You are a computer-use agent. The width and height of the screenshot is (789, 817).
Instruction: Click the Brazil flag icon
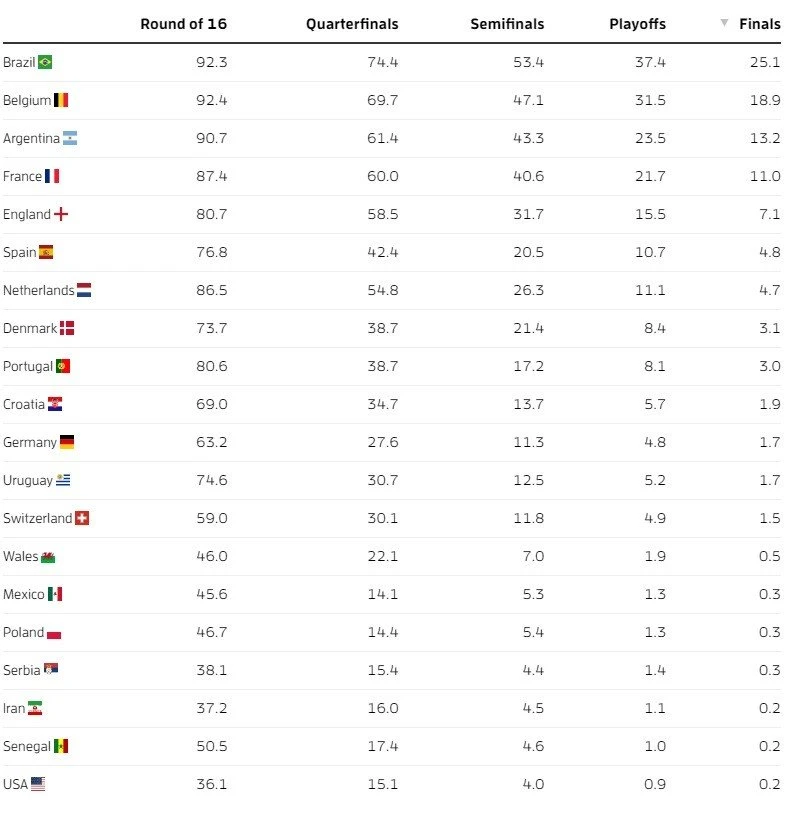click(45, 62)
